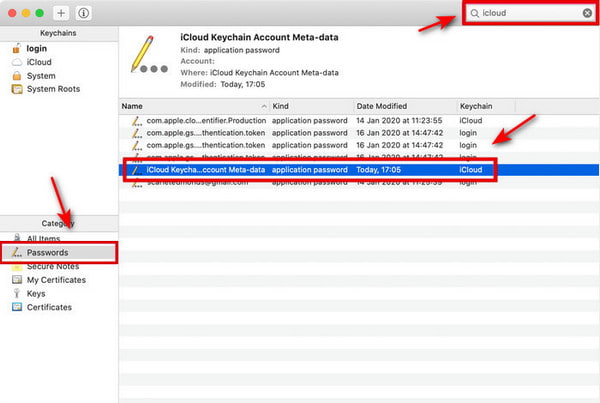The image size is (600, 403).
Task: Click "application password" in the highlighted row
Action: [x=310, y=170]
